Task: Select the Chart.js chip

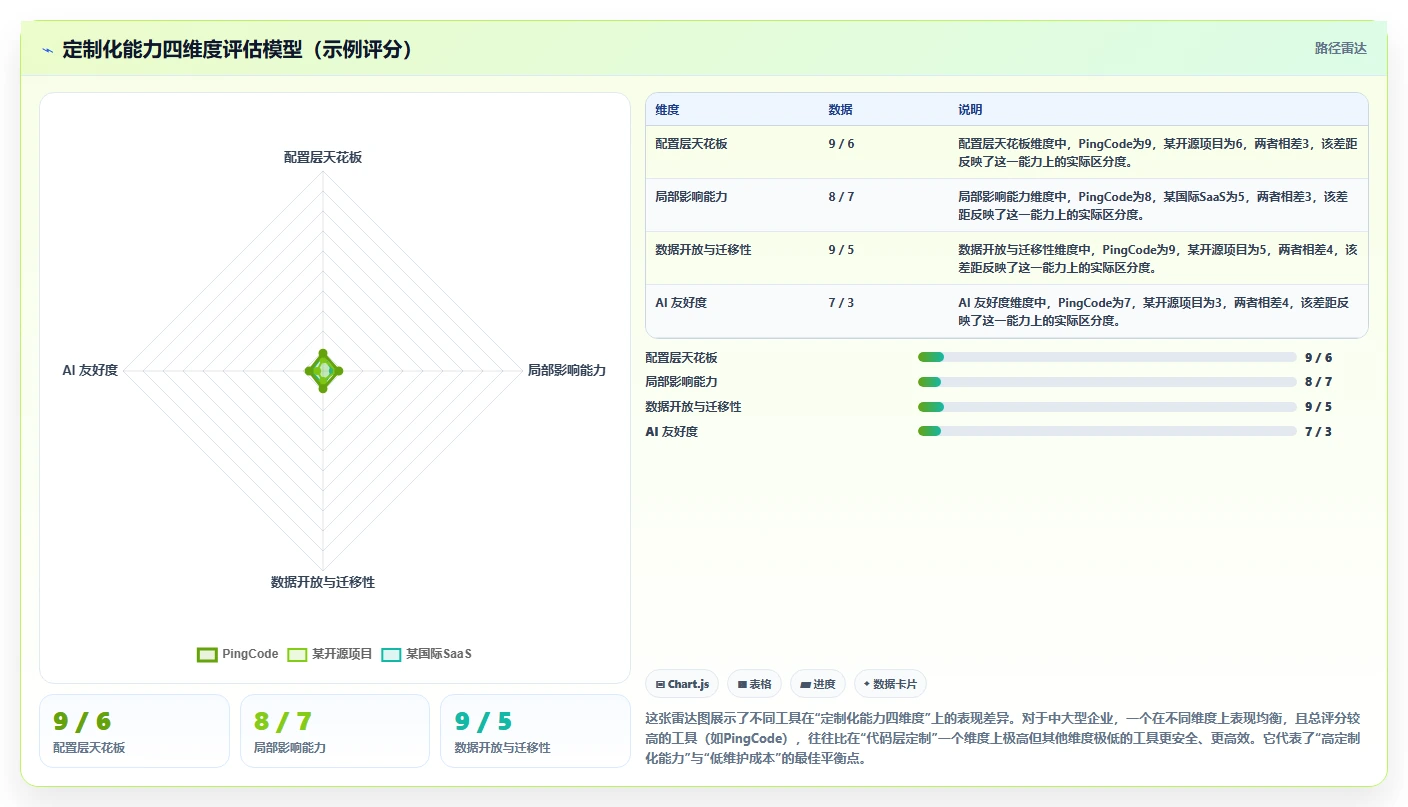Action: pyautogui.click(x=682, y=684)
